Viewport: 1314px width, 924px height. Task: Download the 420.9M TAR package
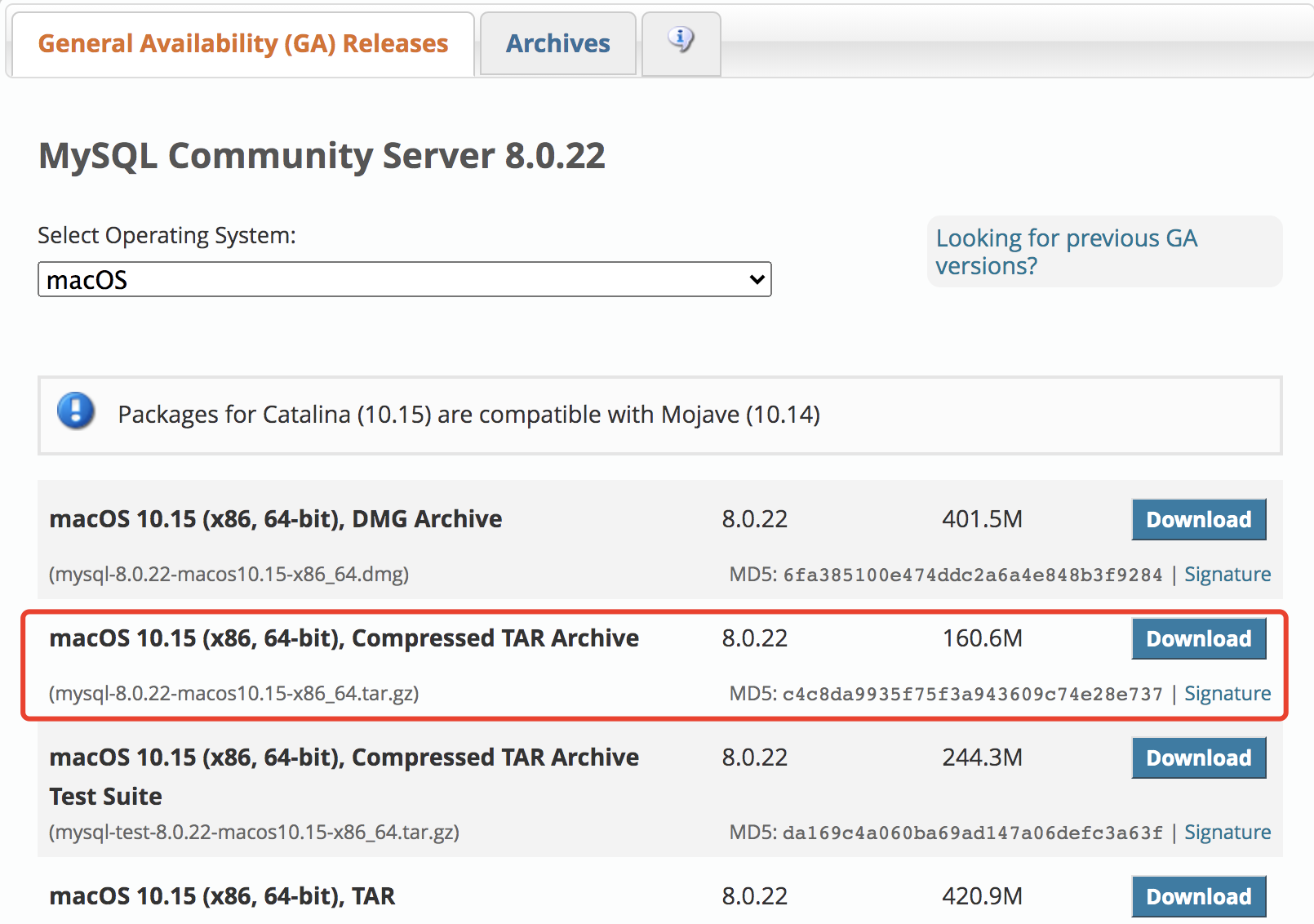click(x=1199, y=896)
